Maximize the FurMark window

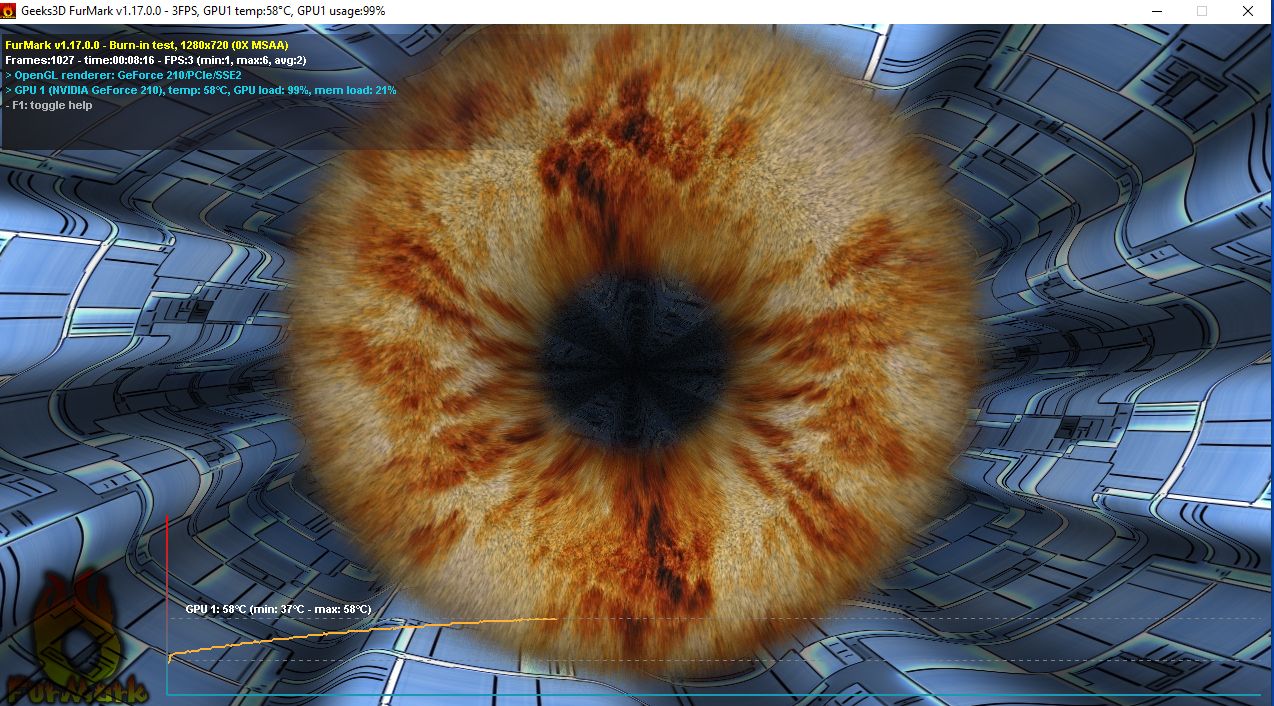(x=1202, y=11)
